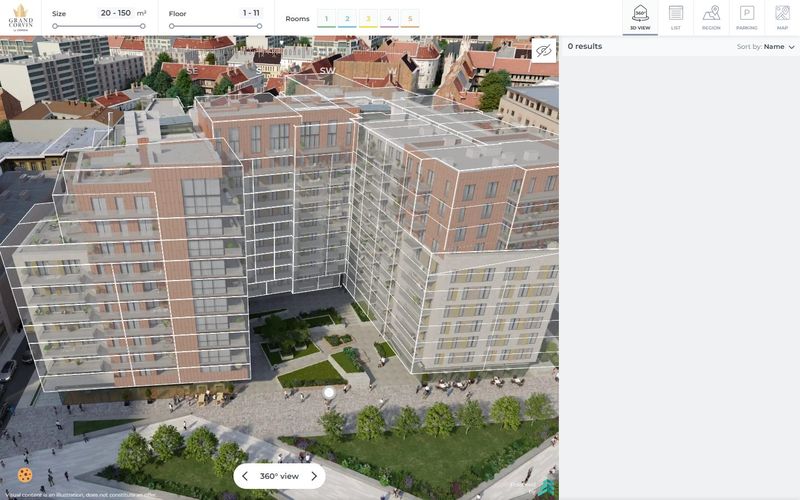Expand the Sort by Name dropdown
This screenshot has height=500, width=800.
click(x=766, y=46)
